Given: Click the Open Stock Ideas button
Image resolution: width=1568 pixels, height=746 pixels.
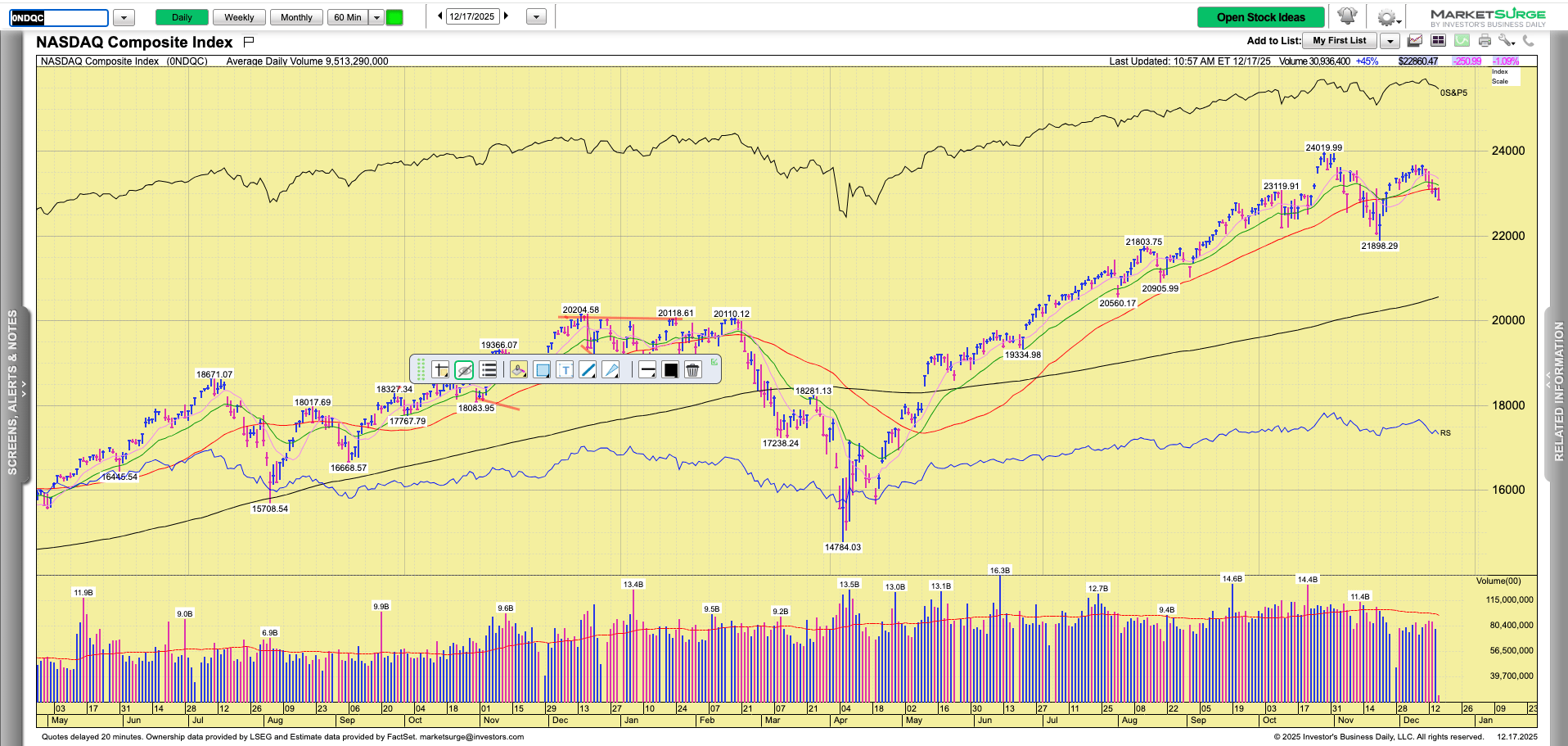Looking at the screenshot, I should (x=1260, y=17).
